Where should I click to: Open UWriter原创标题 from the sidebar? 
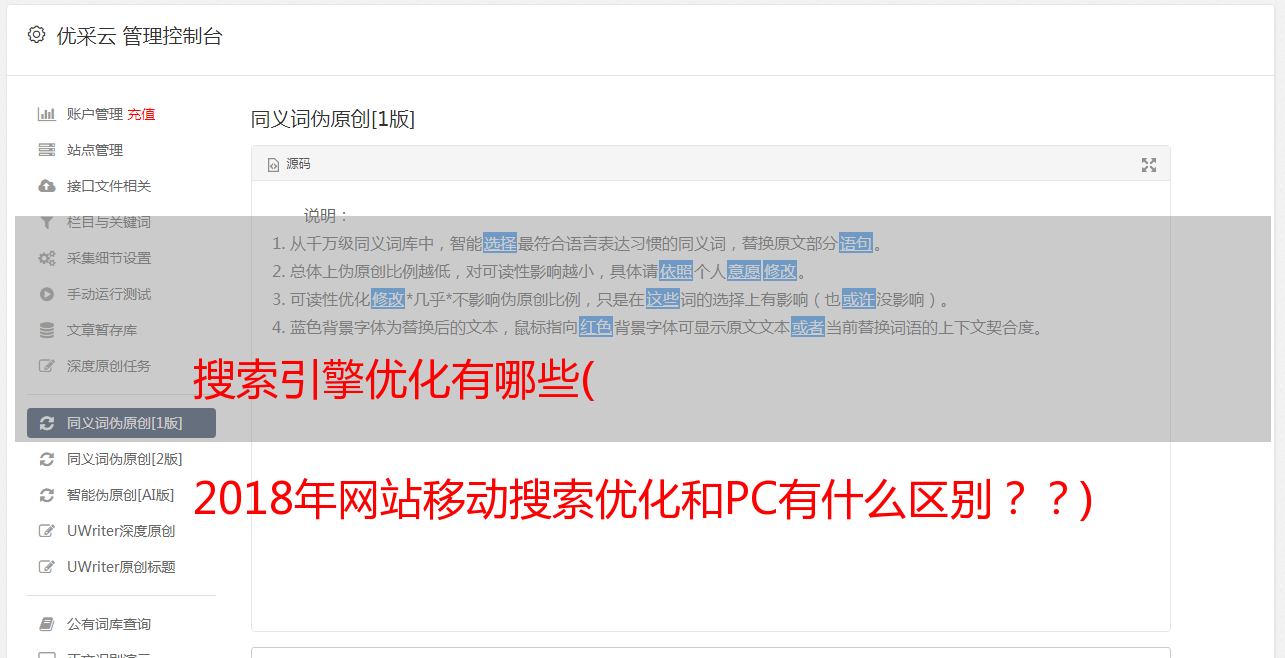(x=121, y=567)
